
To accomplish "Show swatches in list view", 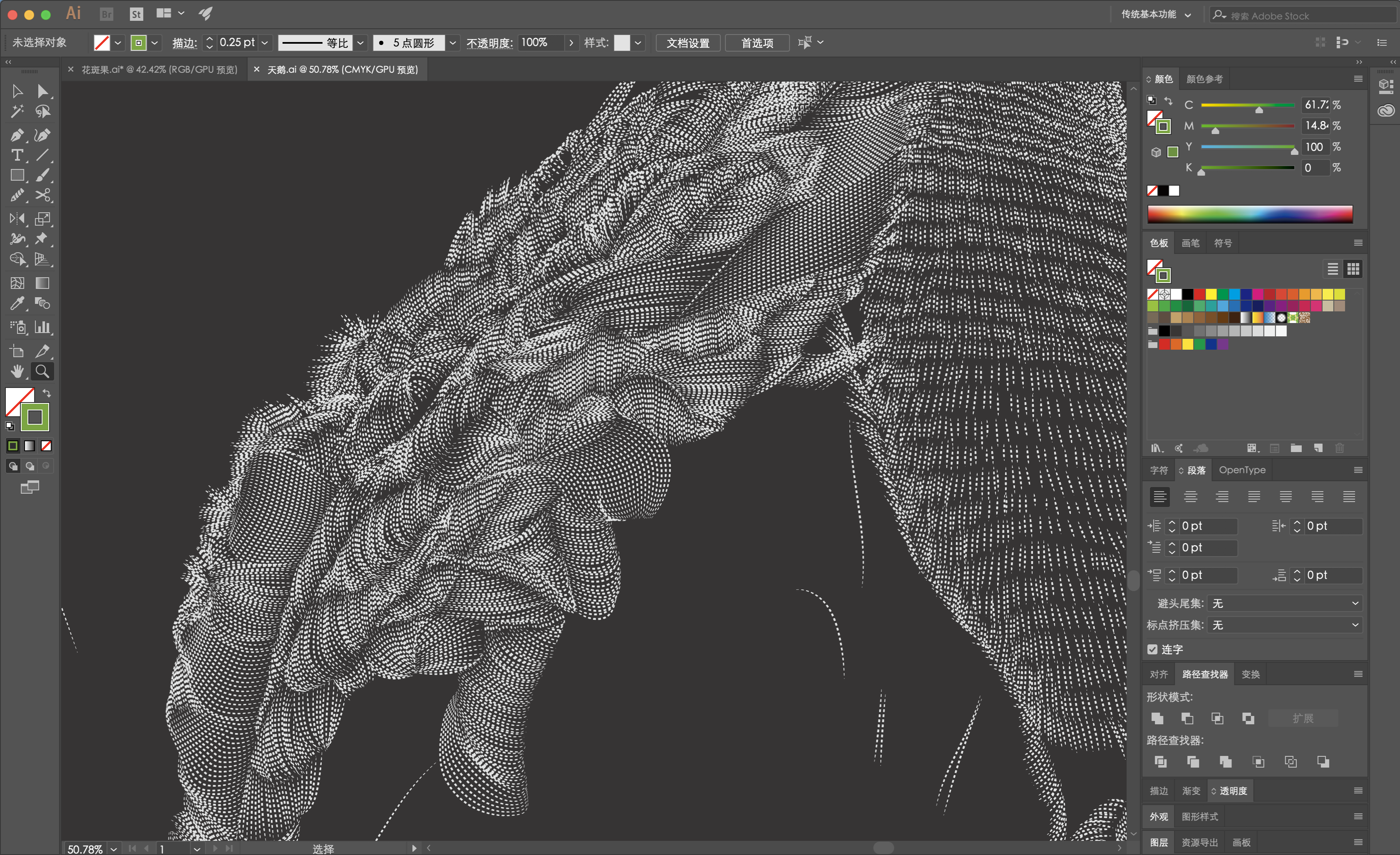I will click(1333, 269).
